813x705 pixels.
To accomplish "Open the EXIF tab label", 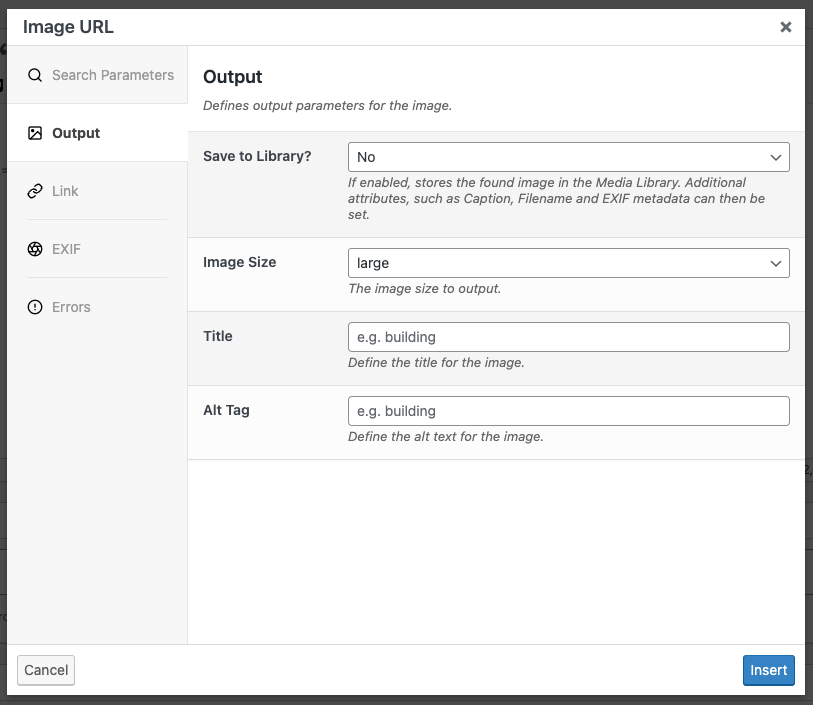I will [x=66, y=249].
